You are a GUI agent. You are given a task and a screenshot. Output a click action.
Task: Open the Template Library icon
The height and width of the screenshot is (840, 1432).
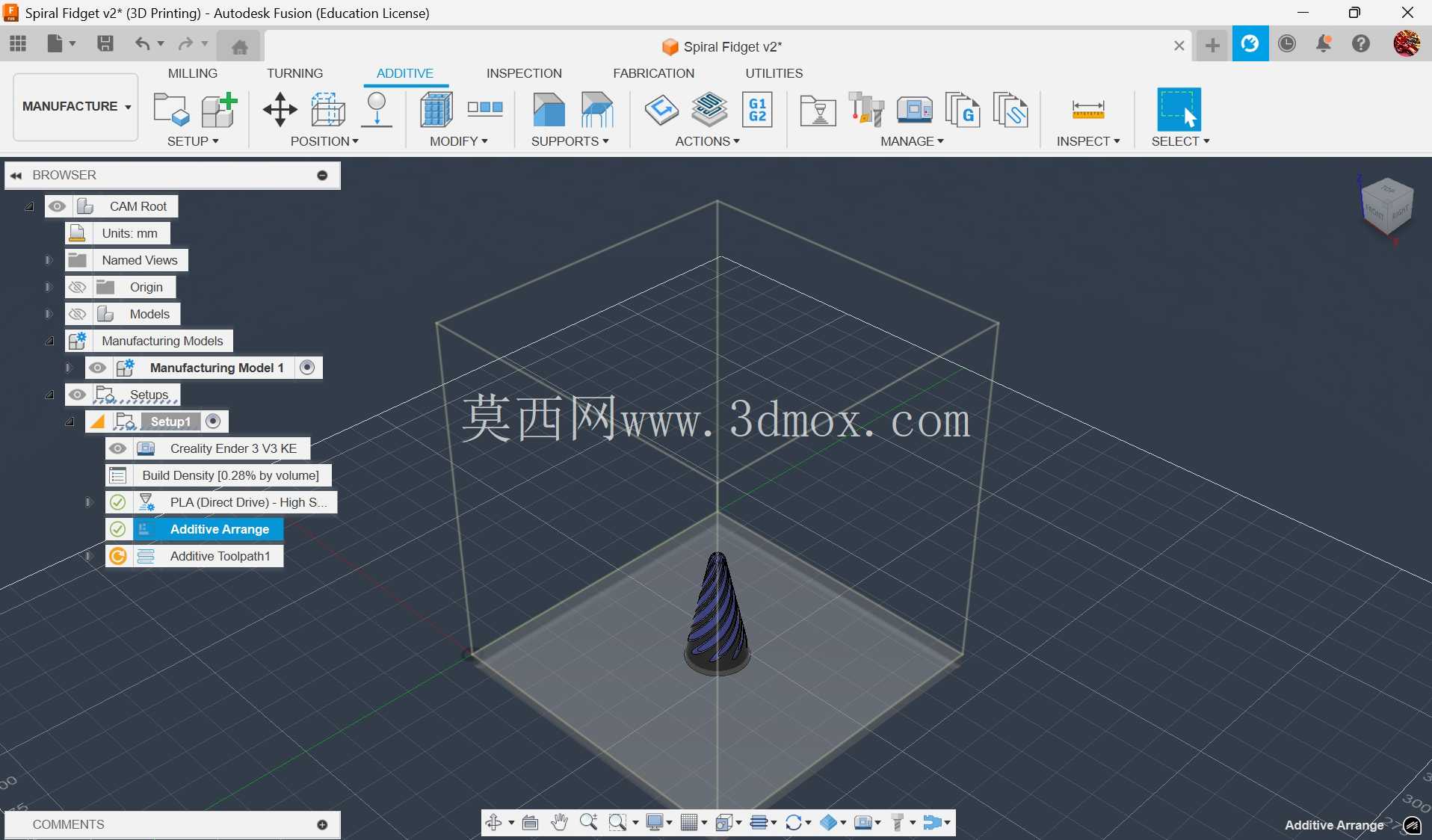[x=1010, y=110]
